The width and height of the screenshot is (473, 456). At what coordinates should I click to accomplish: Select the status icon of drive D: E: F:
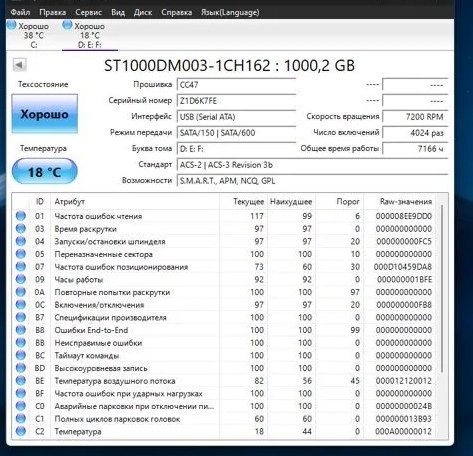(x=67, y=25)
